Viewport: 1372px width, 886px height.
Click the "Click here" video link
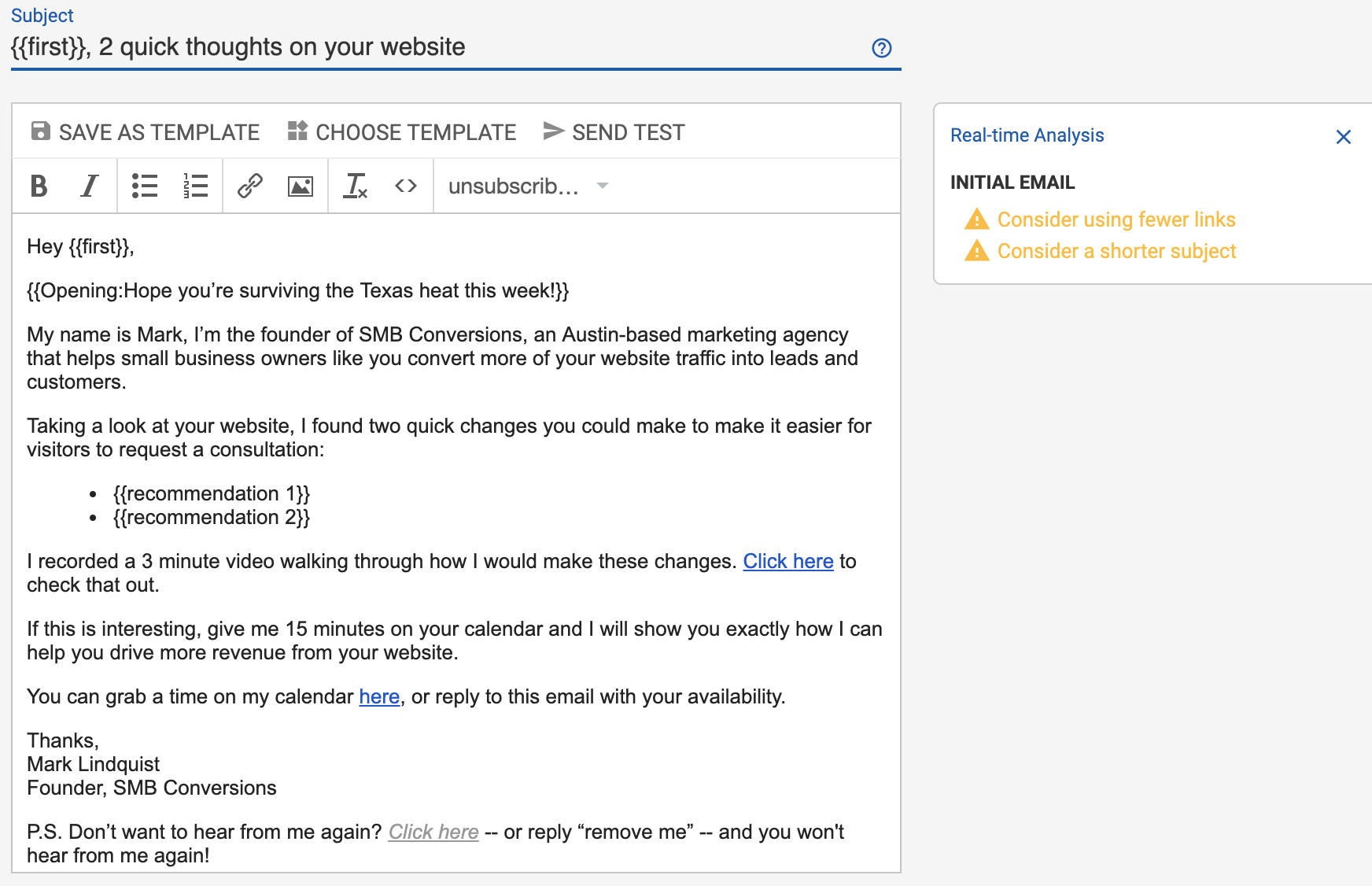787,562
